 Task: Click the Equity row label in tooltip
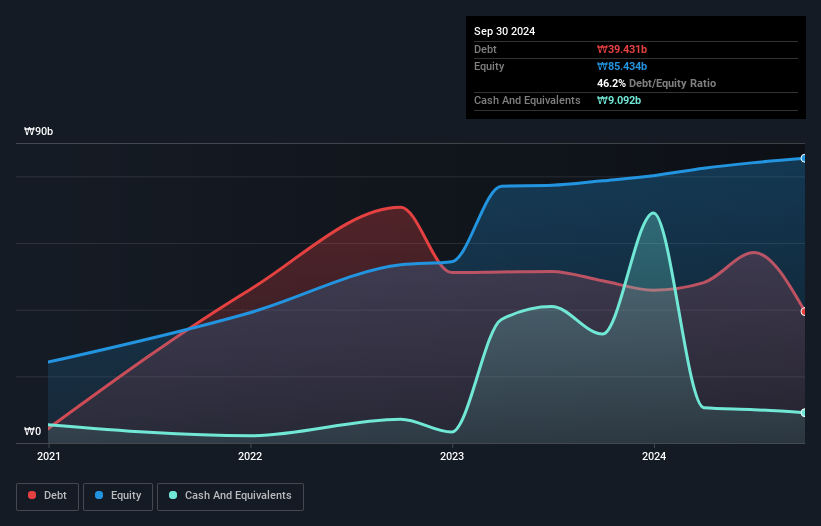click(489, 66)
